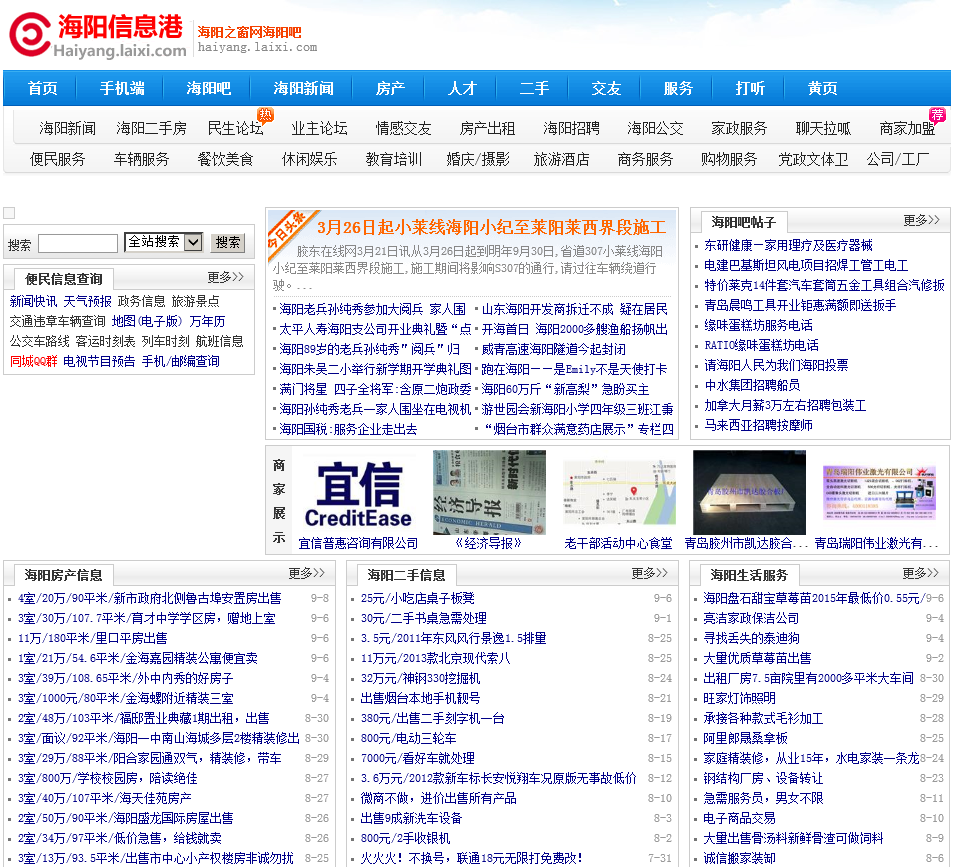Click the 荐 badge on 商家加盟
This screenshot has width=954, height=867.
point(937,114)
